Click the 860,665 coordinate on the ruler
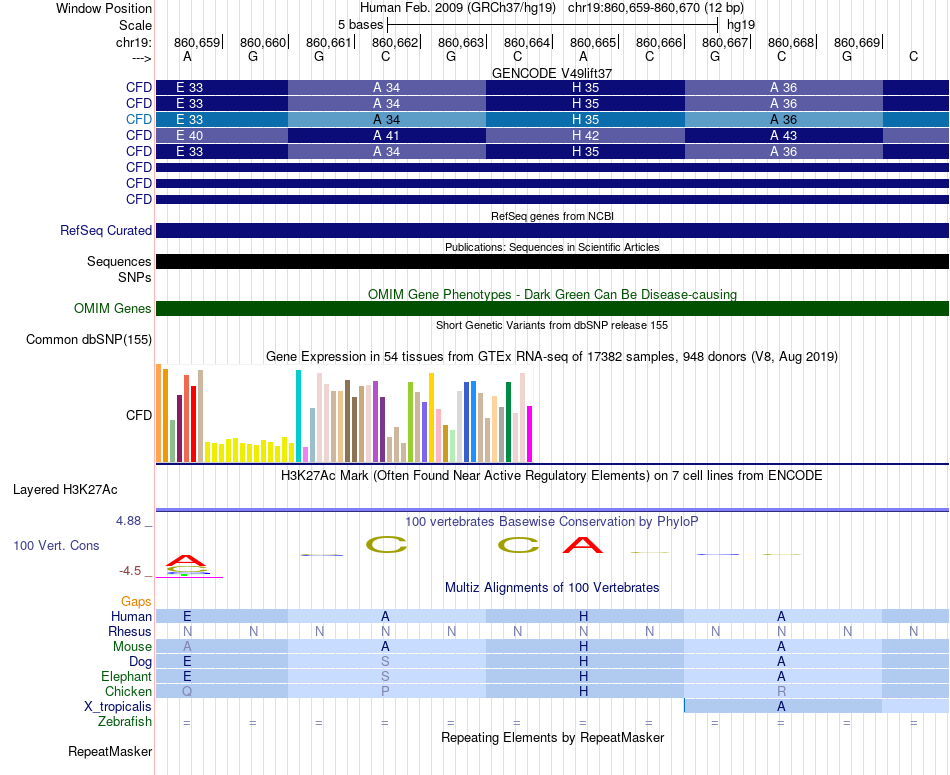This screenshot has width=950, height=775. 593,42
